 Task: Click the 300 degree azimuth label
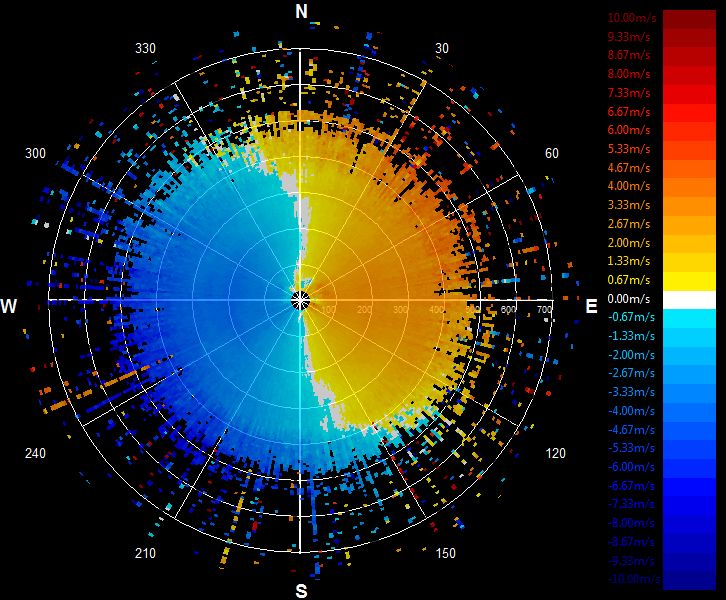coord(35,153)
